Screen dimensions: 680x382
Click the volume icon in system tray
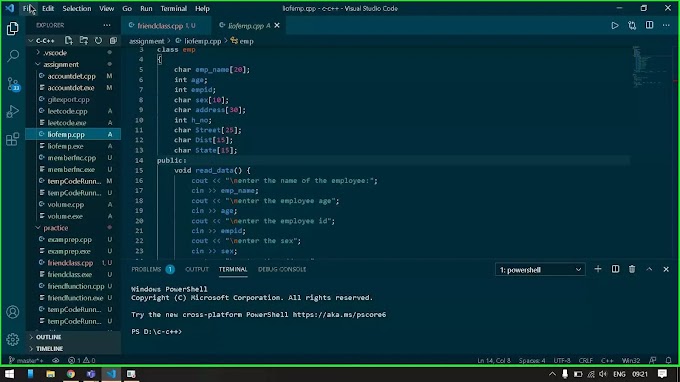tap(603, 374)
